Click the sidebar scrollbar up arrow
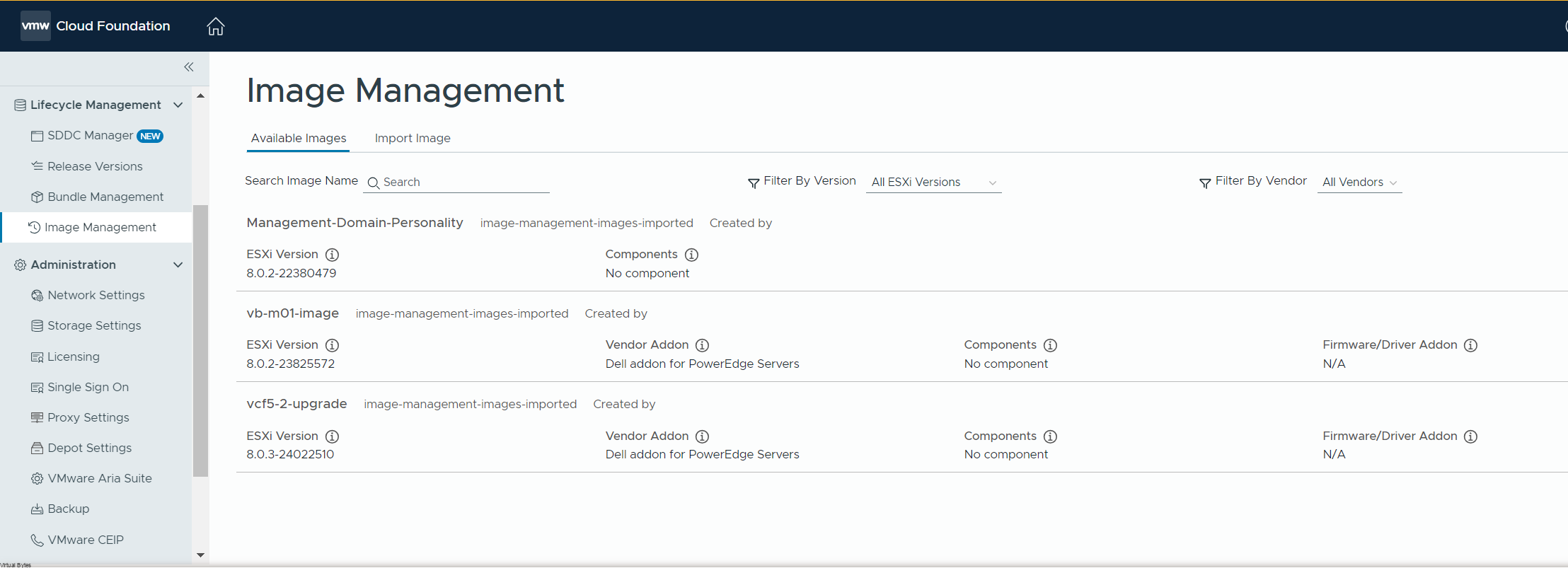The height and width of the screenshot is (568, 1568). pos(201,95)
